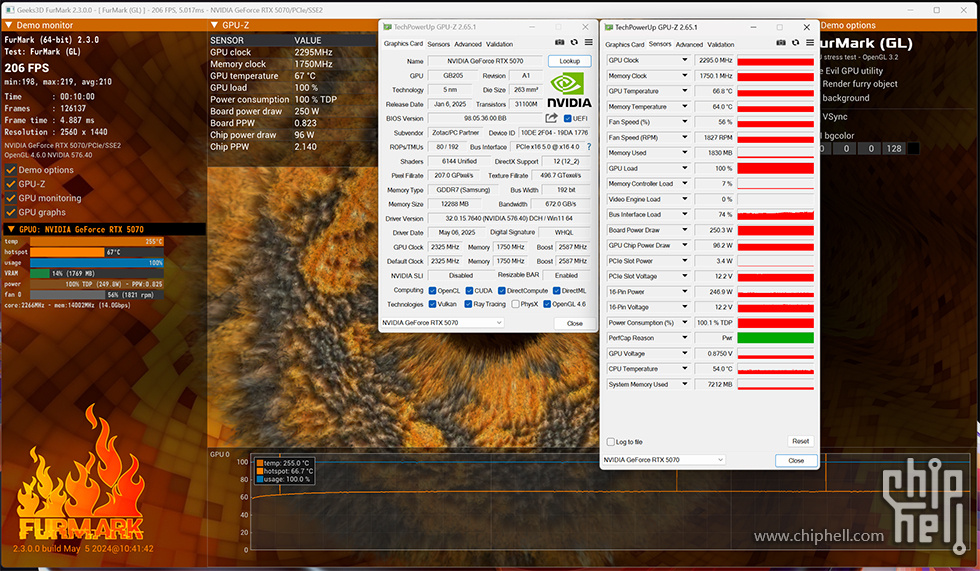Click camera screenshot icon in GPU-Z Sensors window
This screenshot has width=980, height=571.
781,42
